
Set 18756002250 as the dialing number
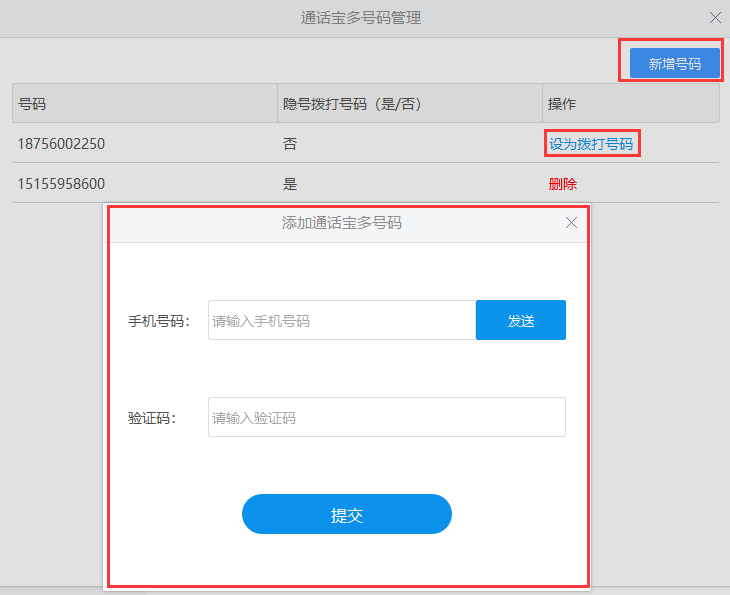(x=591, y=144)
